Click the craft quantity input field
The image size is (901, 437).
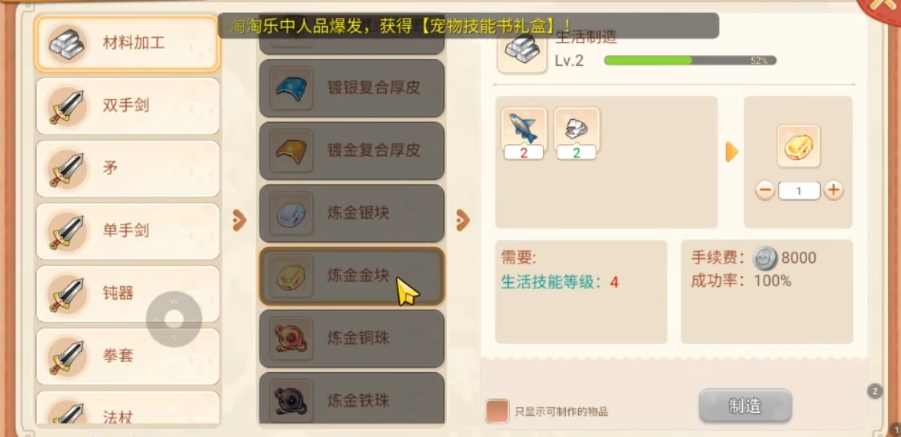[799, 191]
